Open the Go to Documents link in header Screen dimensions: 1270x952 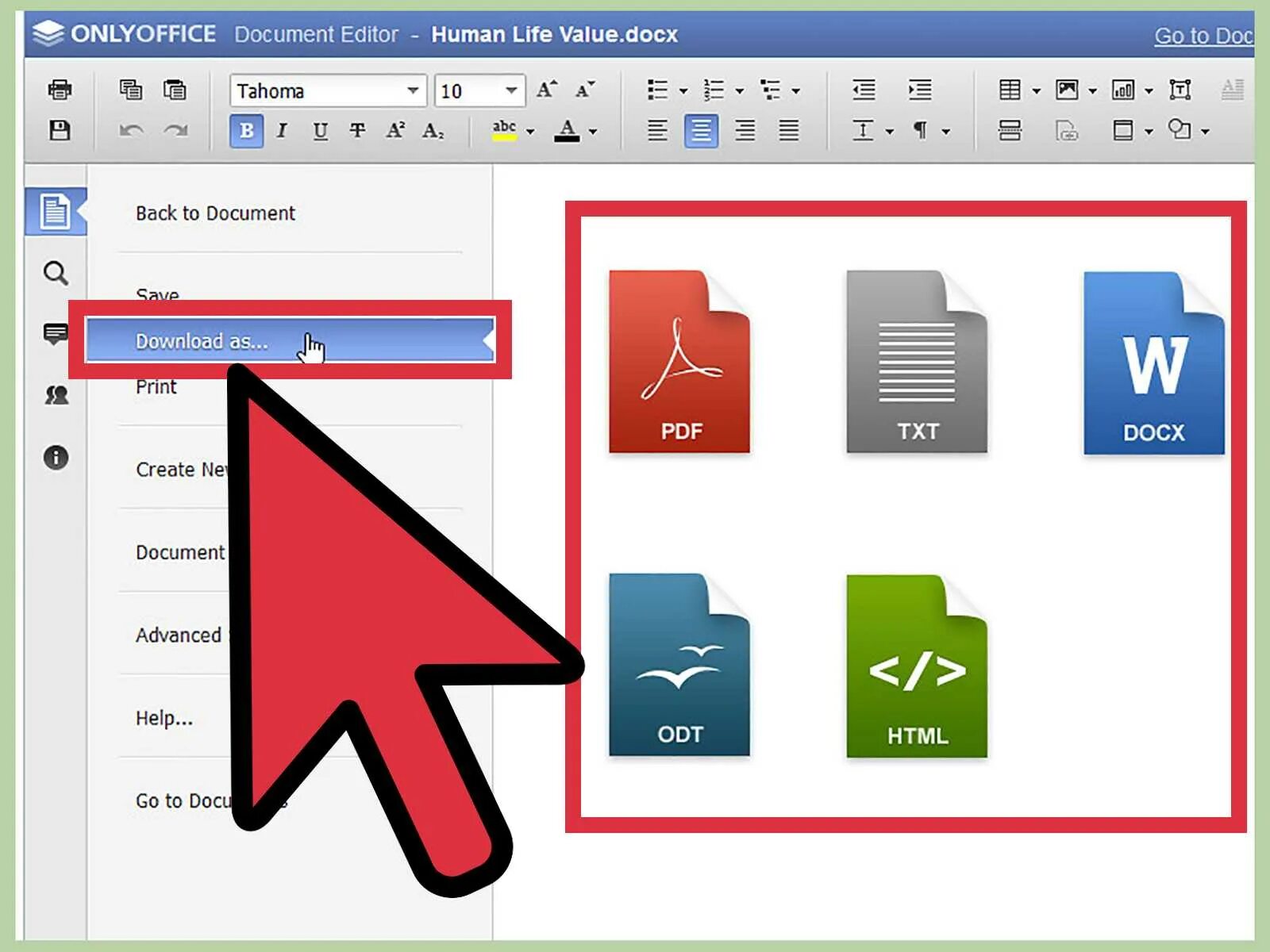[x=1204, y=36]
